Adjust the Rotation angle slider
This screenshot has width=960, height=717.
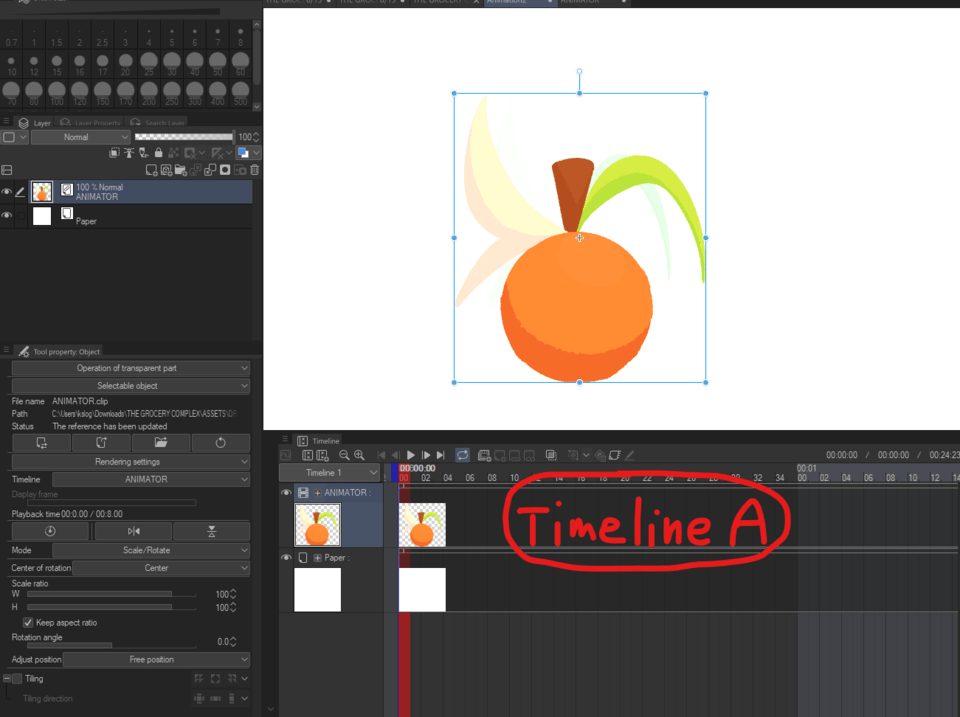tap(111, 645)
